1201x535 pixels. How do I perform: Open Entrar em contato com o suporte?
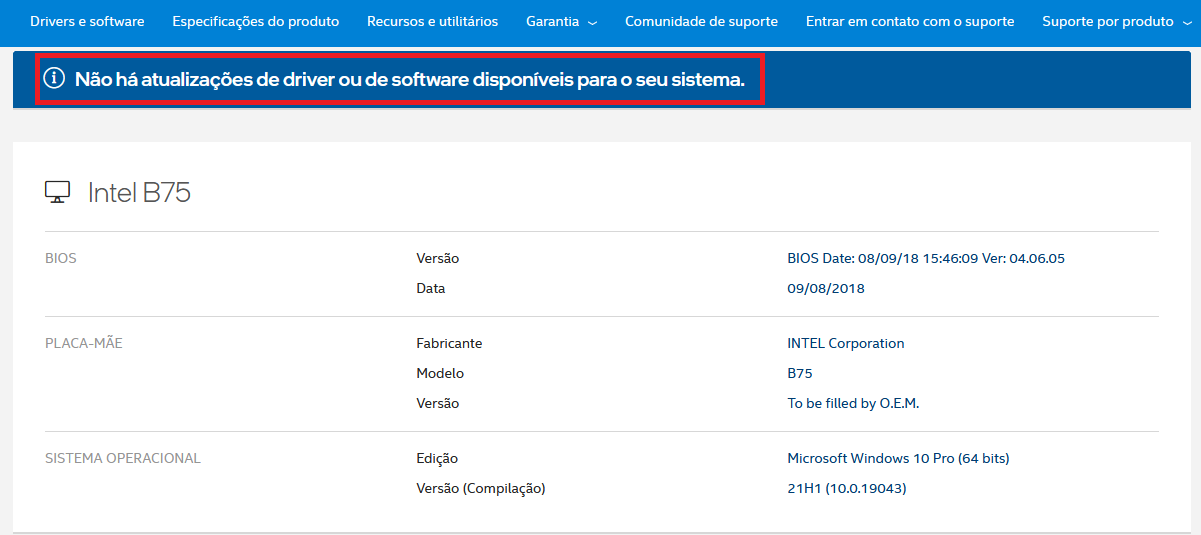909,21
